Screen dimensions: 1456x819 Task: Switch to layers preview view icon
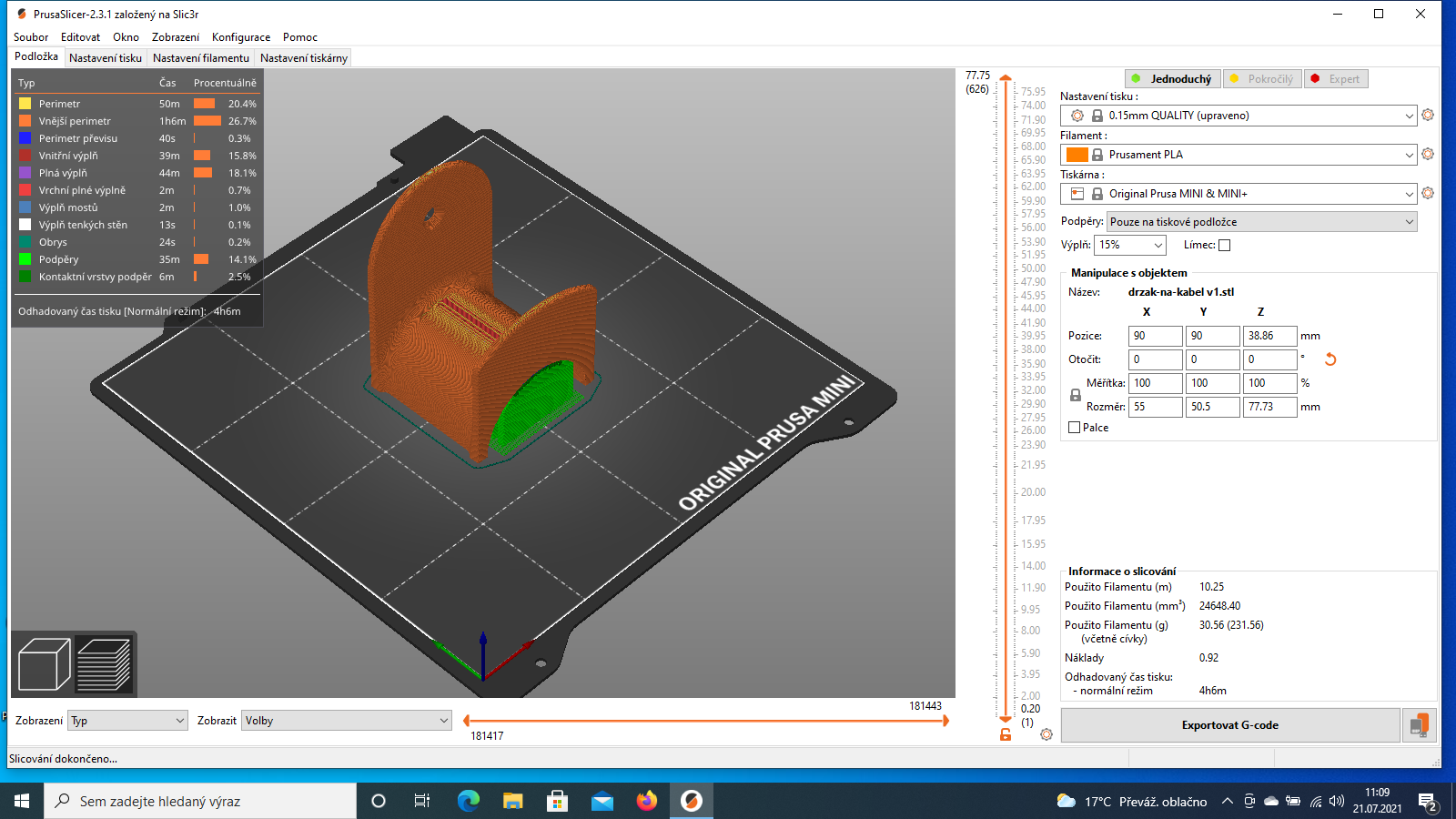pos(104,664)
